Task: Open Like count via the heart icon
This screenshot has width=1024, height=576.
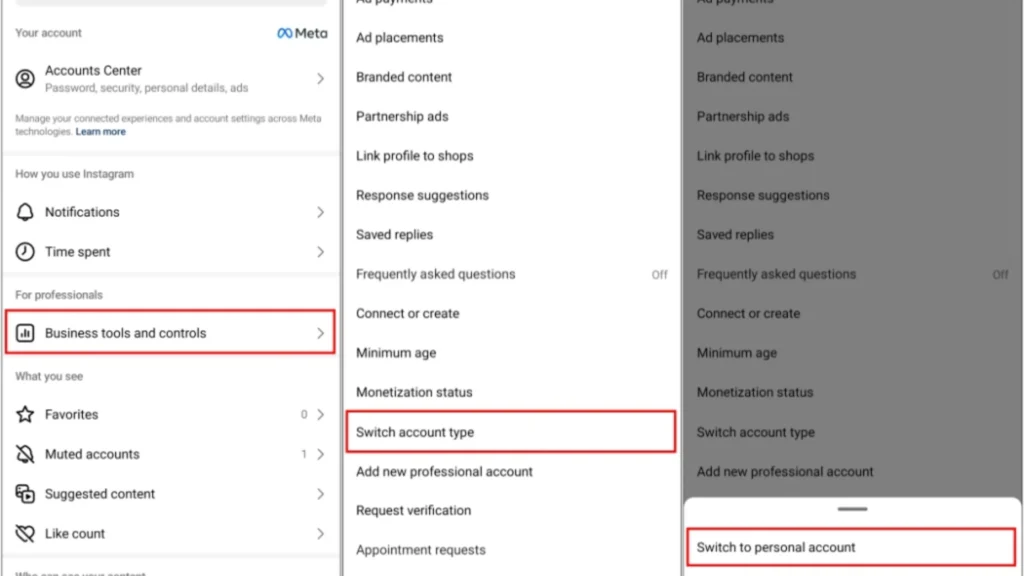Action: pyautogui.click(x=25, y=533)
